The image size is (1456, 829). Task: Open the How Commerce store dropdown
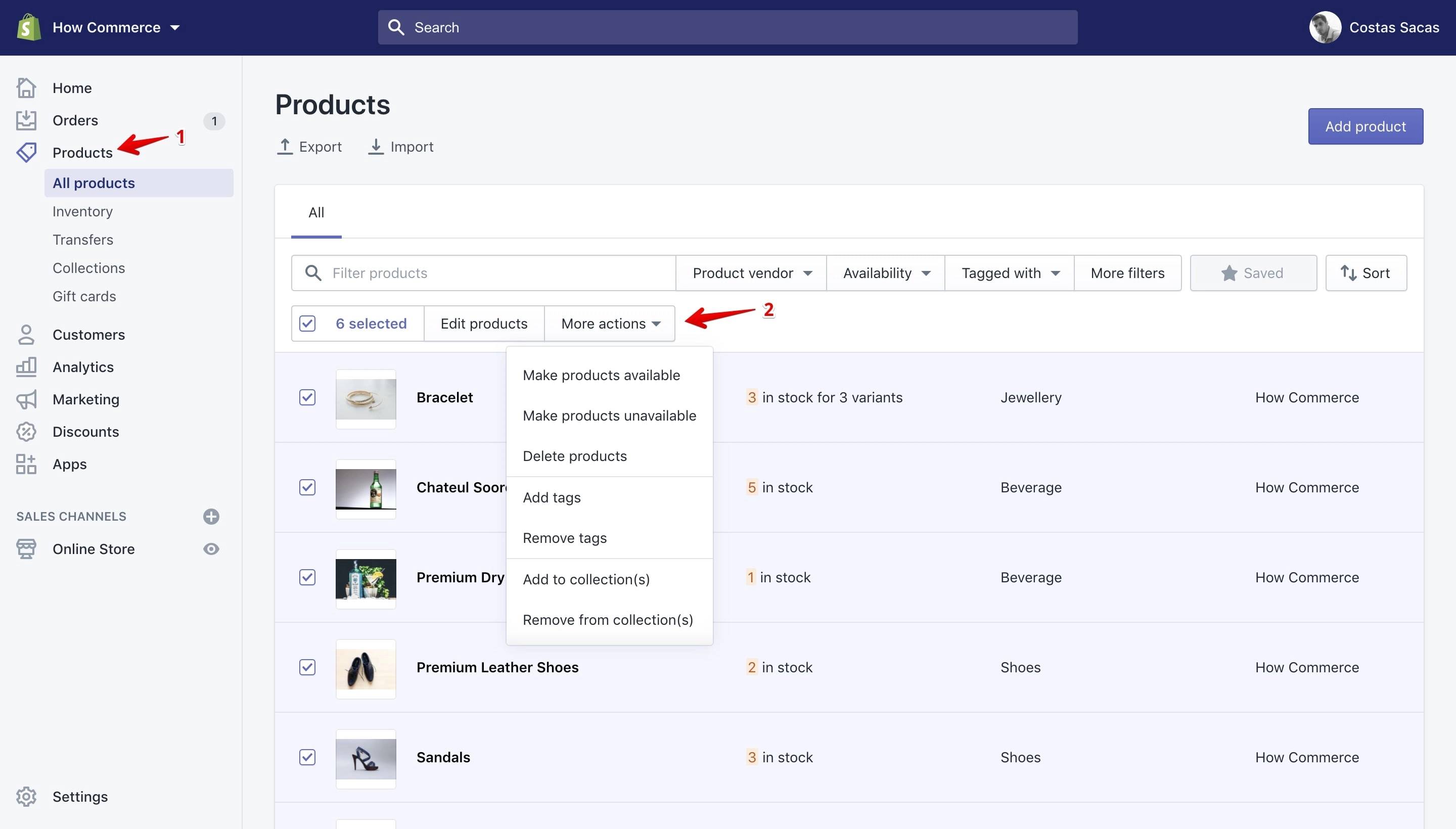pyautogui.click(x=116, y=27)
